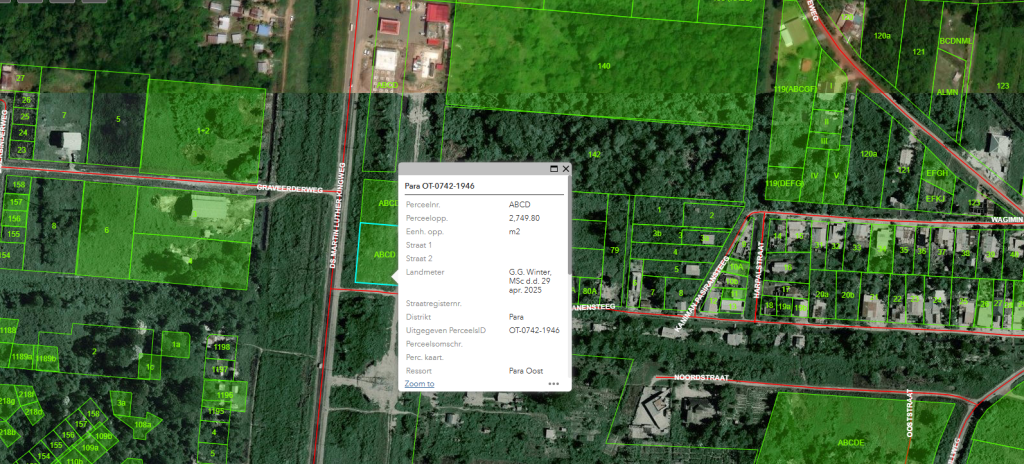Maximize the parcel info popup
The width and height of the screenshot is (1024, 464).
click(x=554, y=169)
